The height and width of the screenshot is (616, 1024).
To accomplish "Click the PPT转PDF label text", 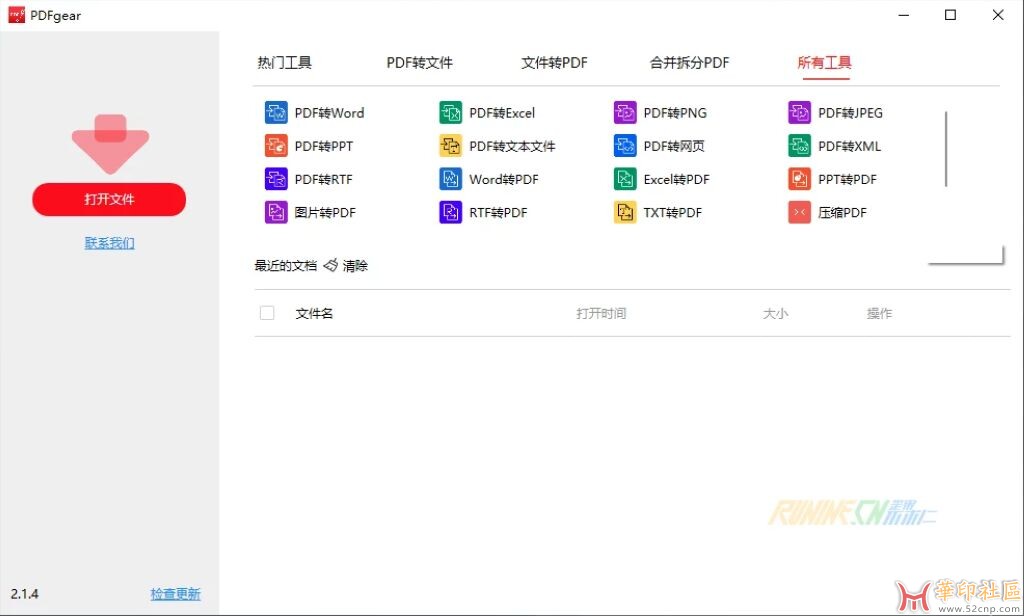I will [847, 180].
